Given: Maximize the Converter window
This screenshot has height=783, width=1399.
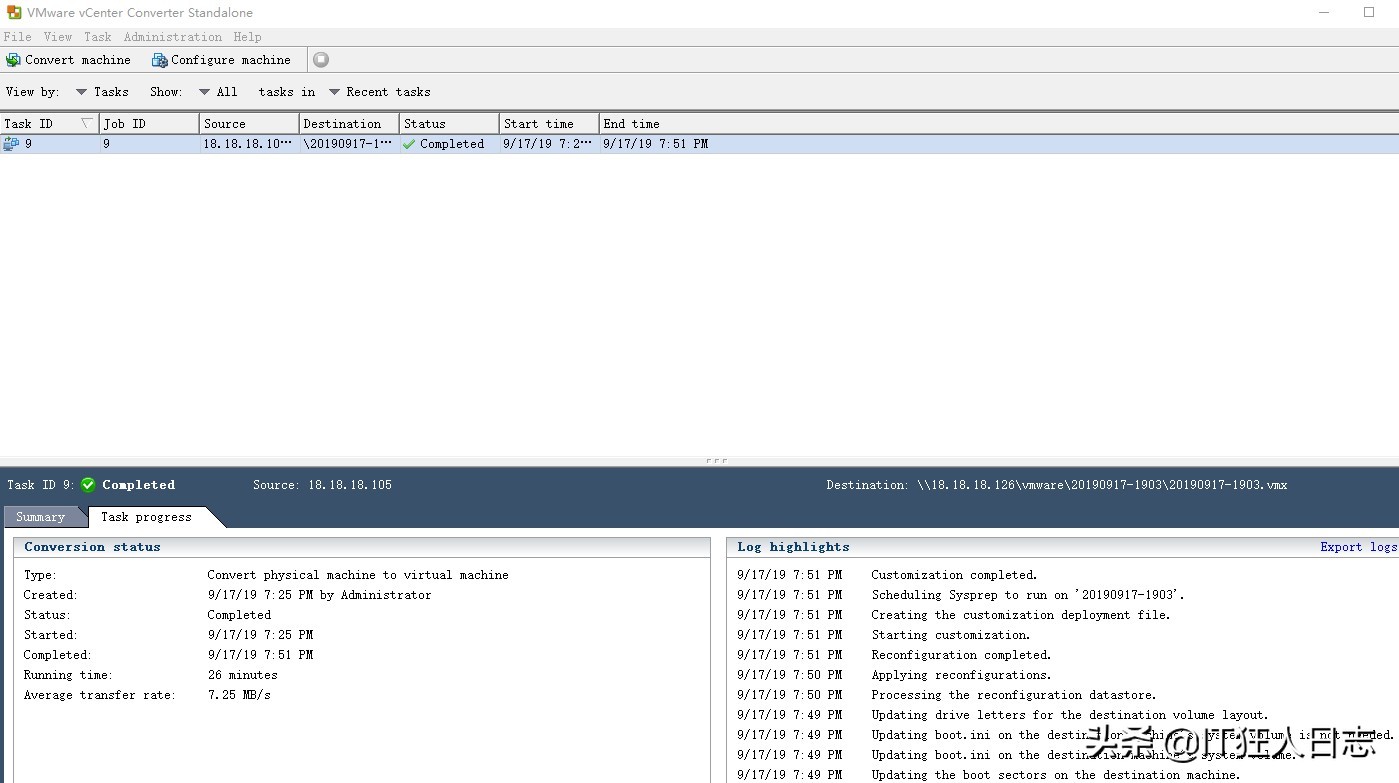Looking at the screenshot, I should (1369, 13).
